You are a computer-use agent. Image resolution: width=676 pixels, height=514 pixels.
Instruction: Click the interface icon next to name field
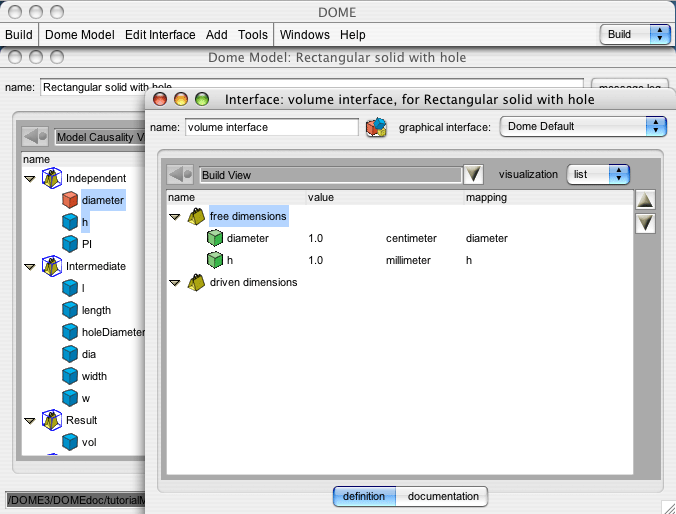[376, 127]
